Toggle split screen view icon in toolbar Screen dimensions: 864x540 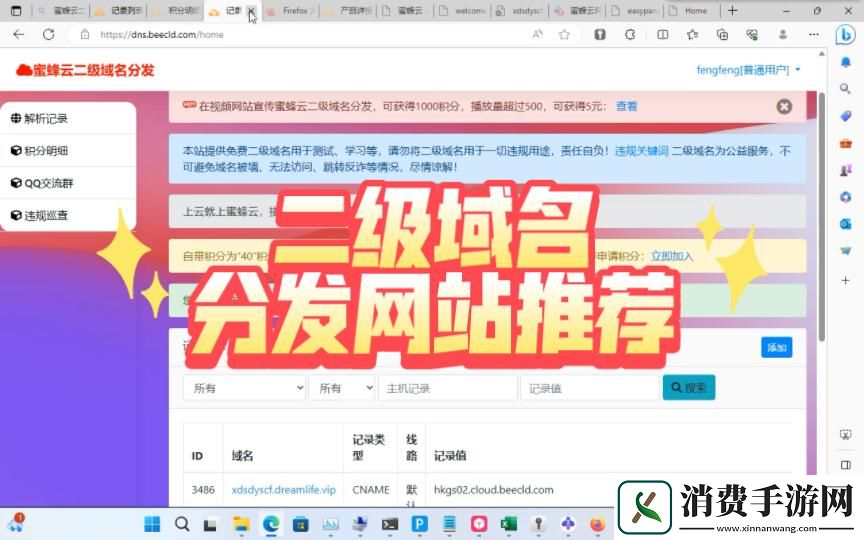click(663, 34)
